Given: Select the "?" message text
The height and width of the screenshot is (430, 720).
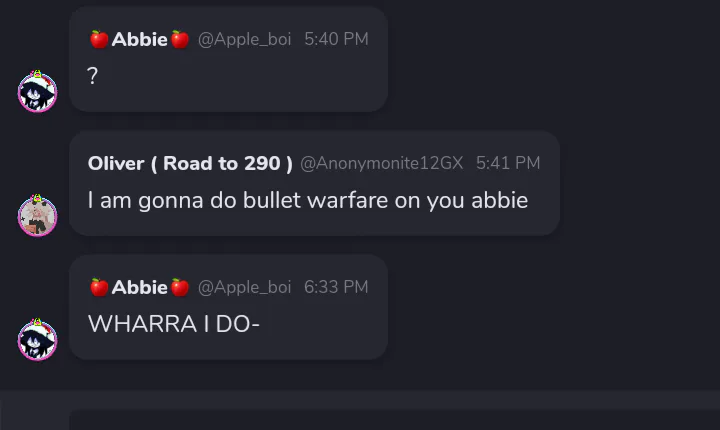Looking at the screenshot, I should (x=92, y=76).
